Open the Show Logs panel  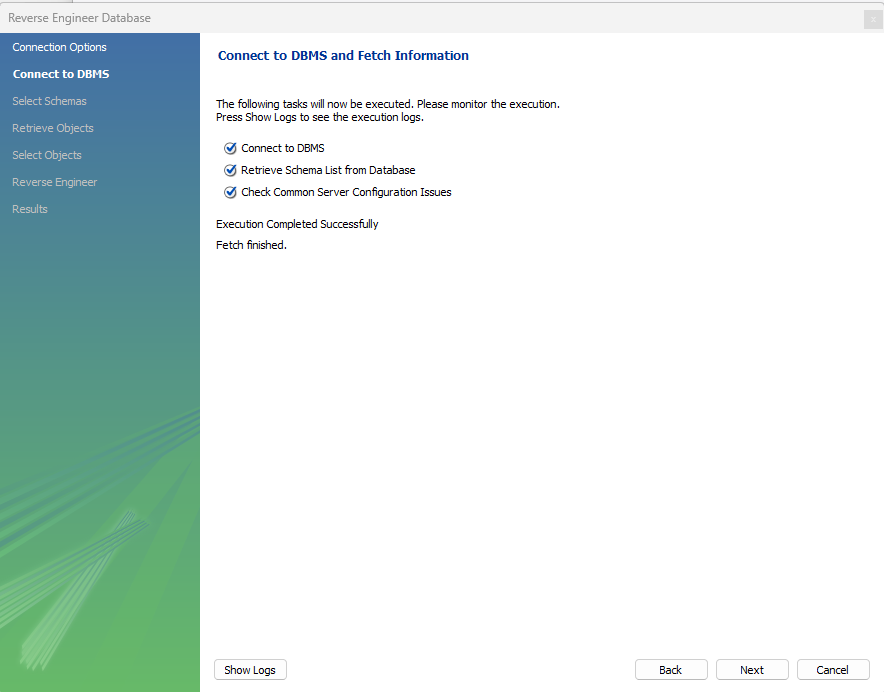(250, 670)
